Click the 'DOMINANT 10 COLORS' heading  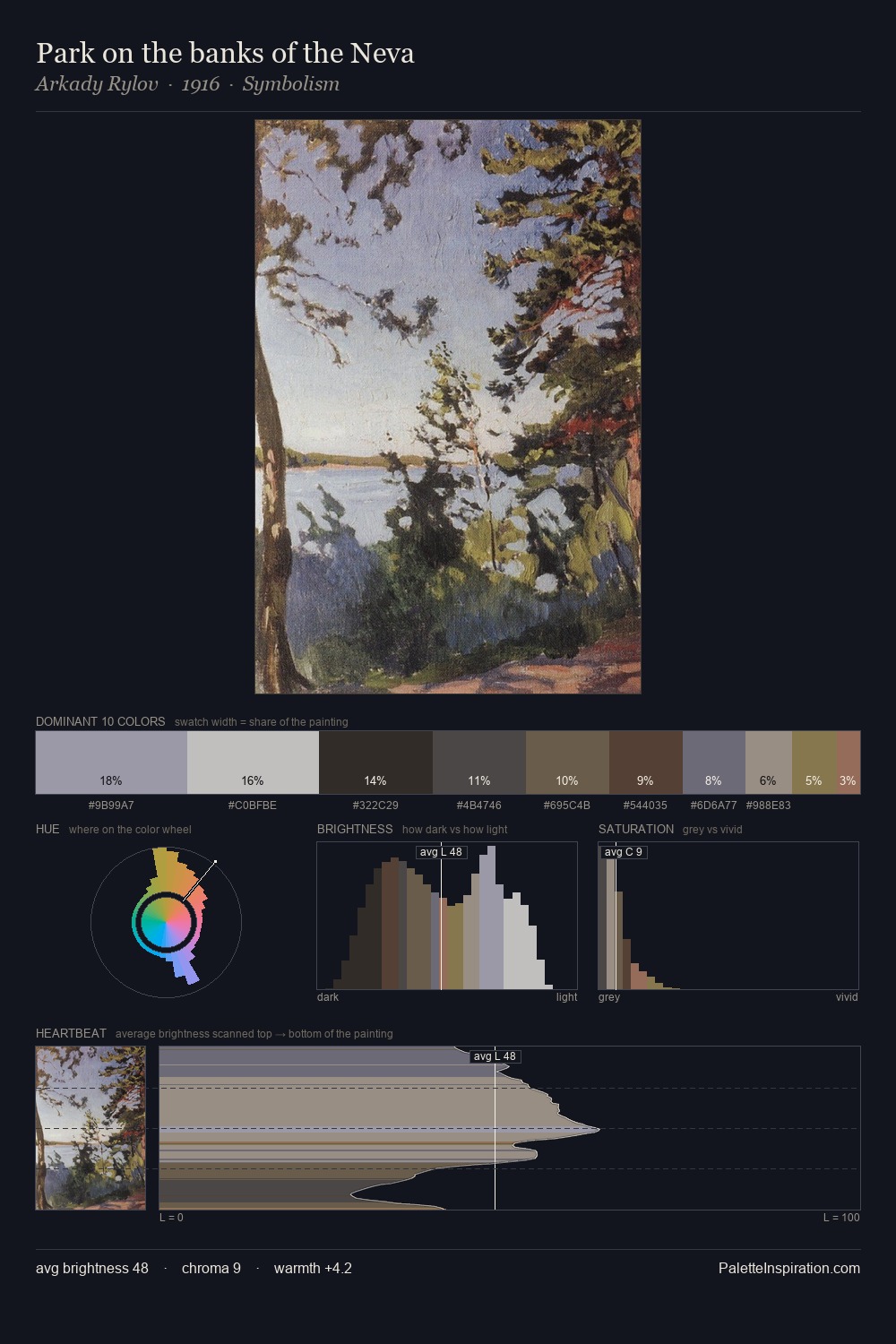tap(100, 721)
